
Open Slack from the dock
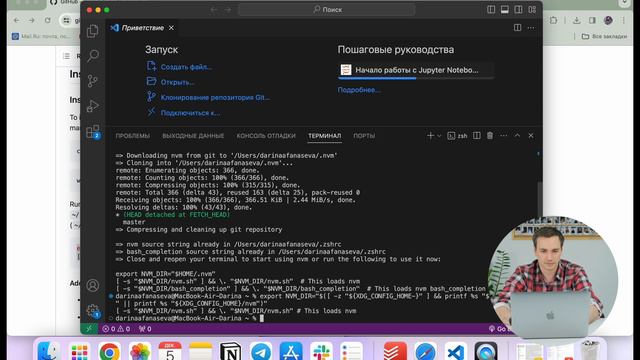coord(321,352)
